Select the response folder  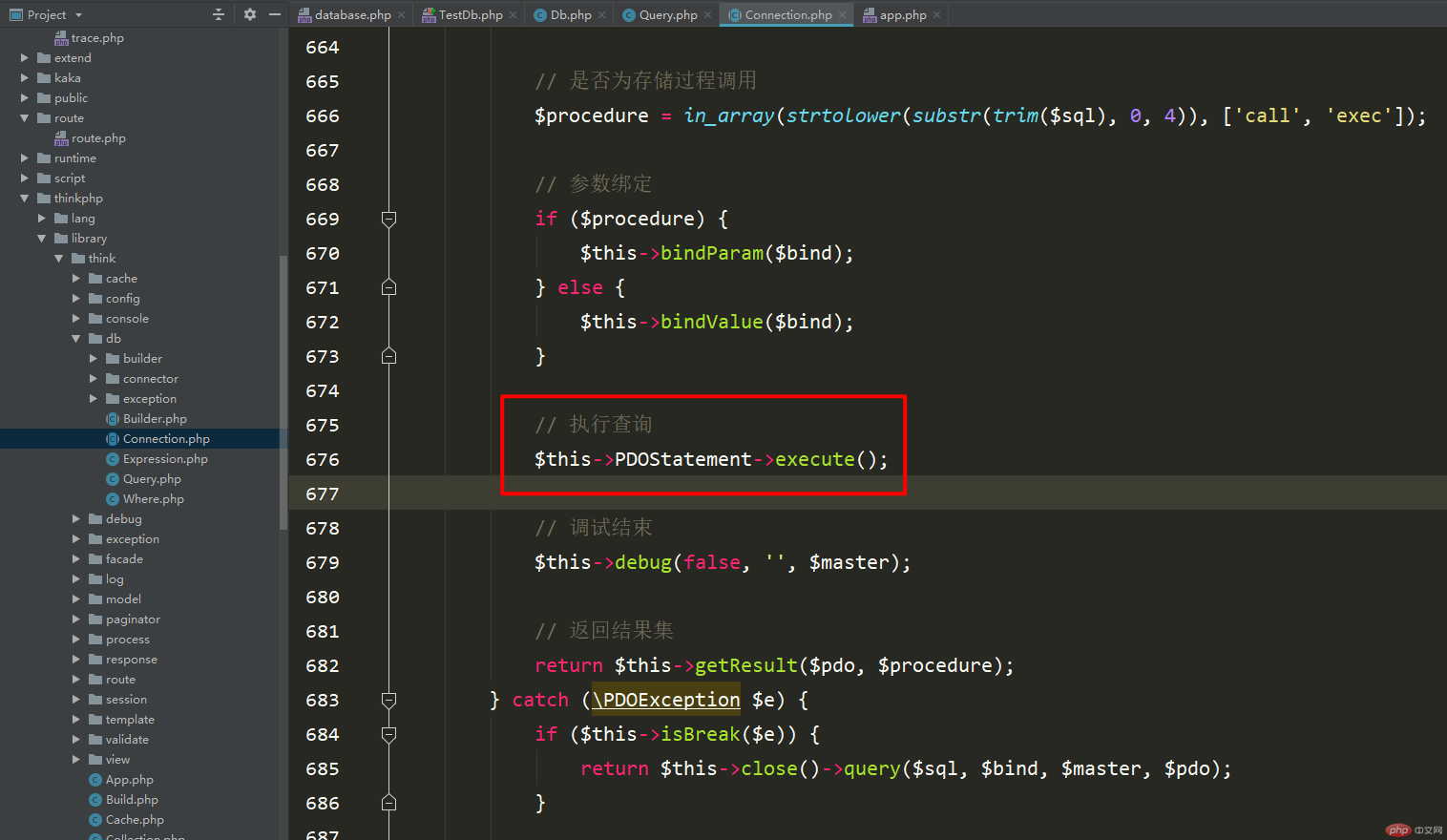point(132,660)
